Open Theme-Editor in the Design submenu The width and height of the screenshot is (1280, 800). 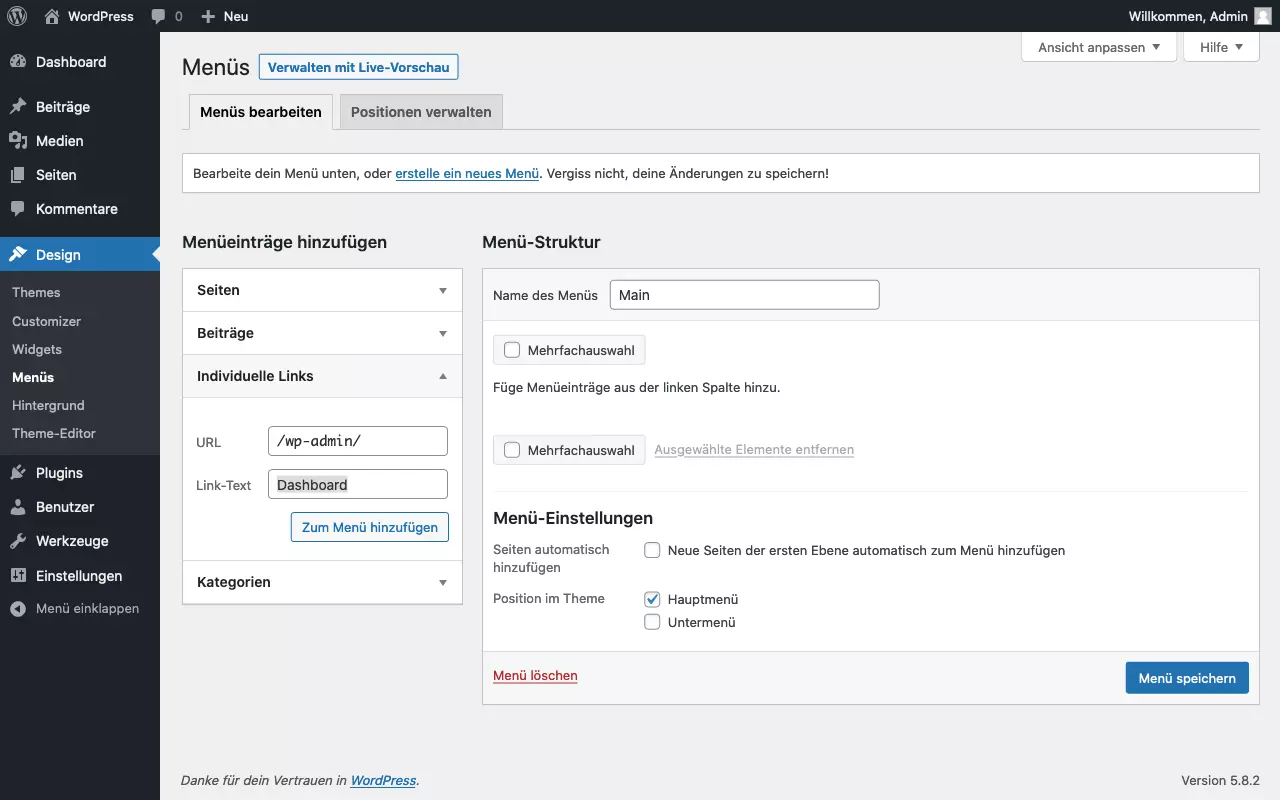tap(54, 433)
